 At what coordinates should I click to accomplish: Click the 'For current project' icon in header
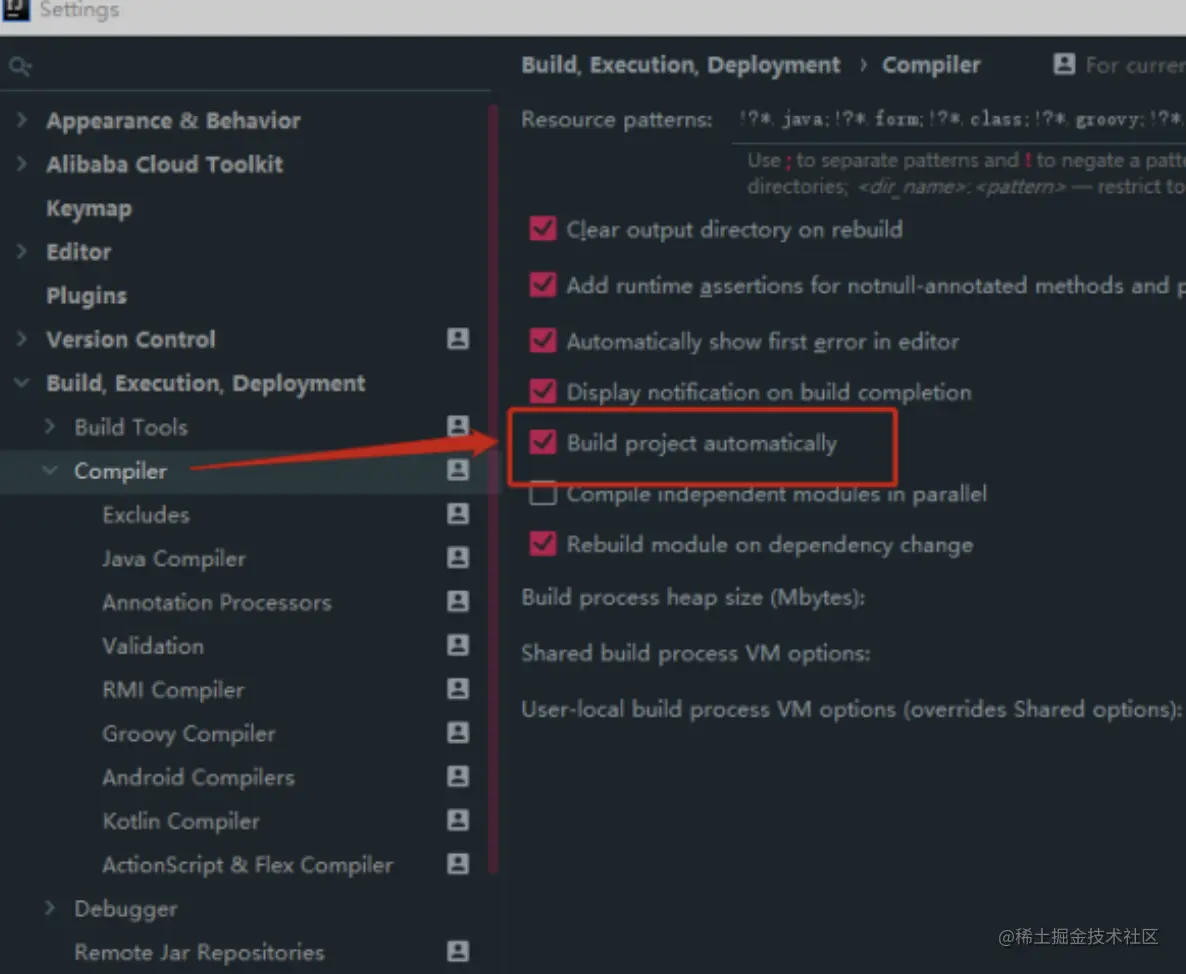(x=1064, y=64)
